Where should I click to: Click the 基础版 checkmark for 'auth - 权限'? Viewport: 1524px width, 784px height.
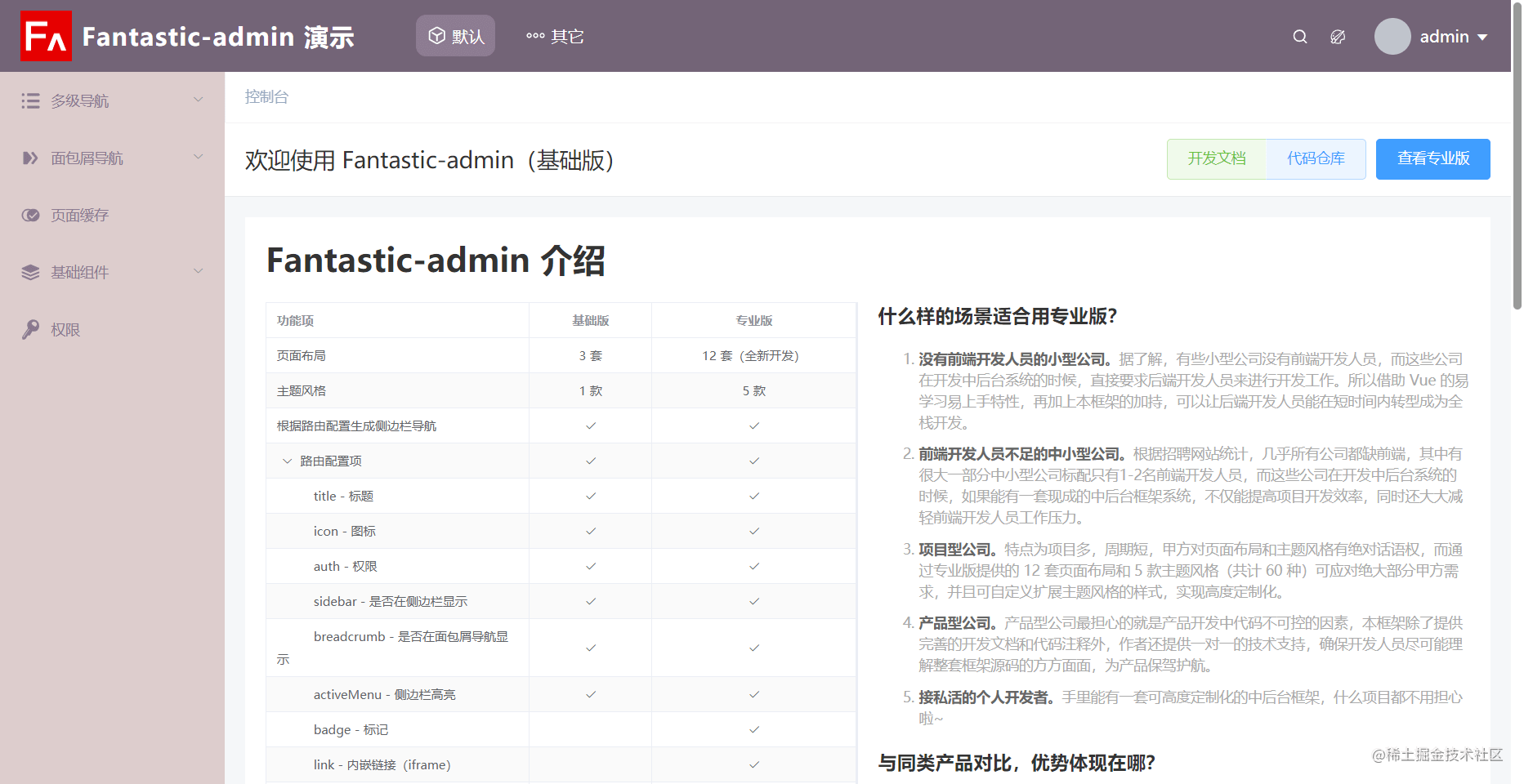point(591,566)
